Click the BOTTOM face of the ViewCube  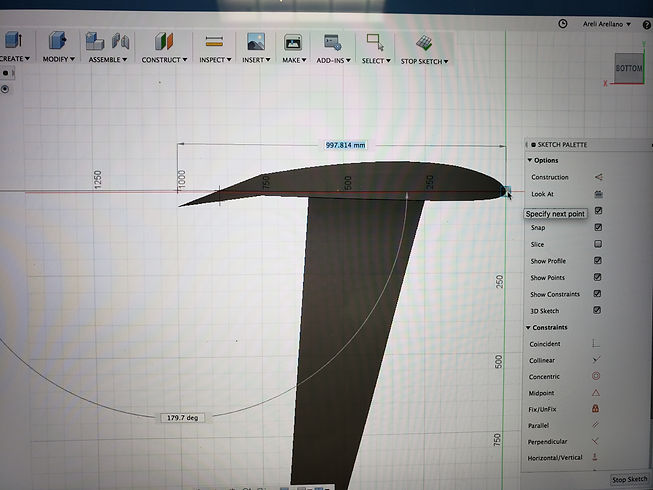pos(629,68)
